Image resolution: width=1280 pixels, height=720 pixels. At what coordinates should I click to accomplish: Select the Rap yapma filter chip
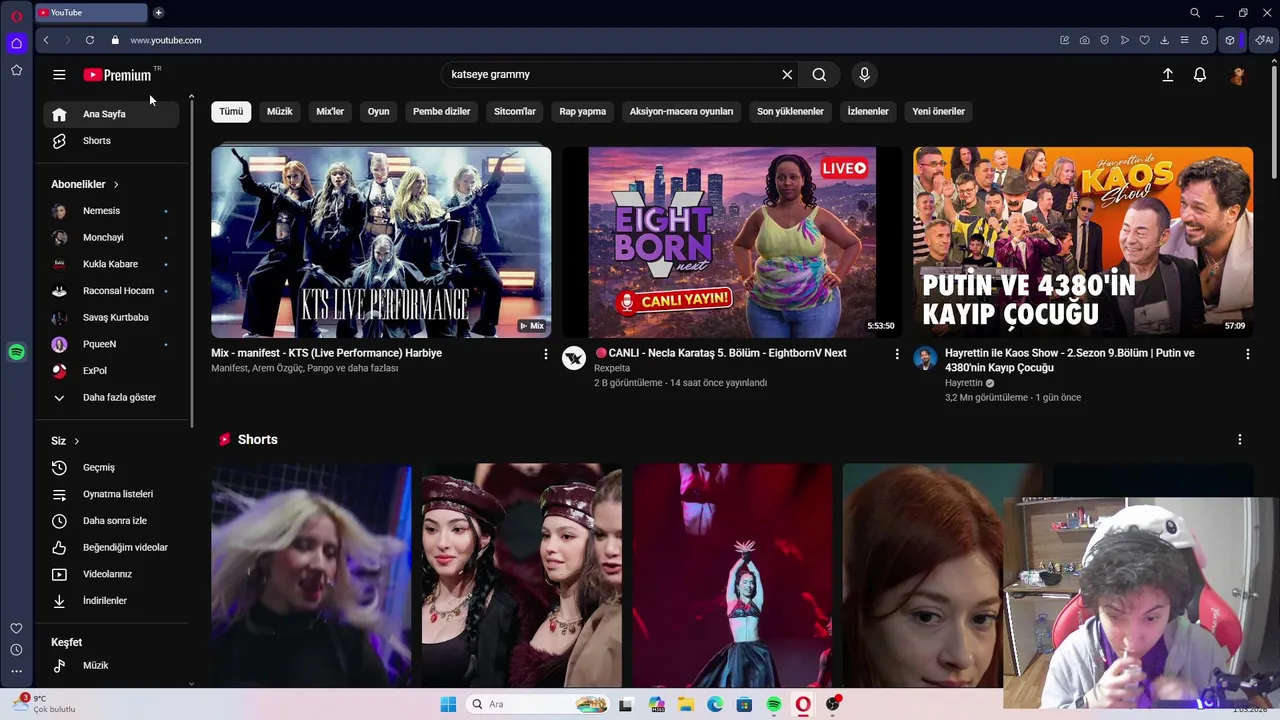pyautogui.click(x=583, y=111)
